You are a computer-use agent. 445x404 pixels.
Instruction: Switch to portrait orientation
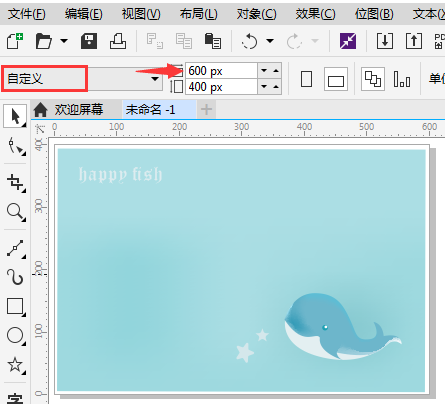[306, 79]
